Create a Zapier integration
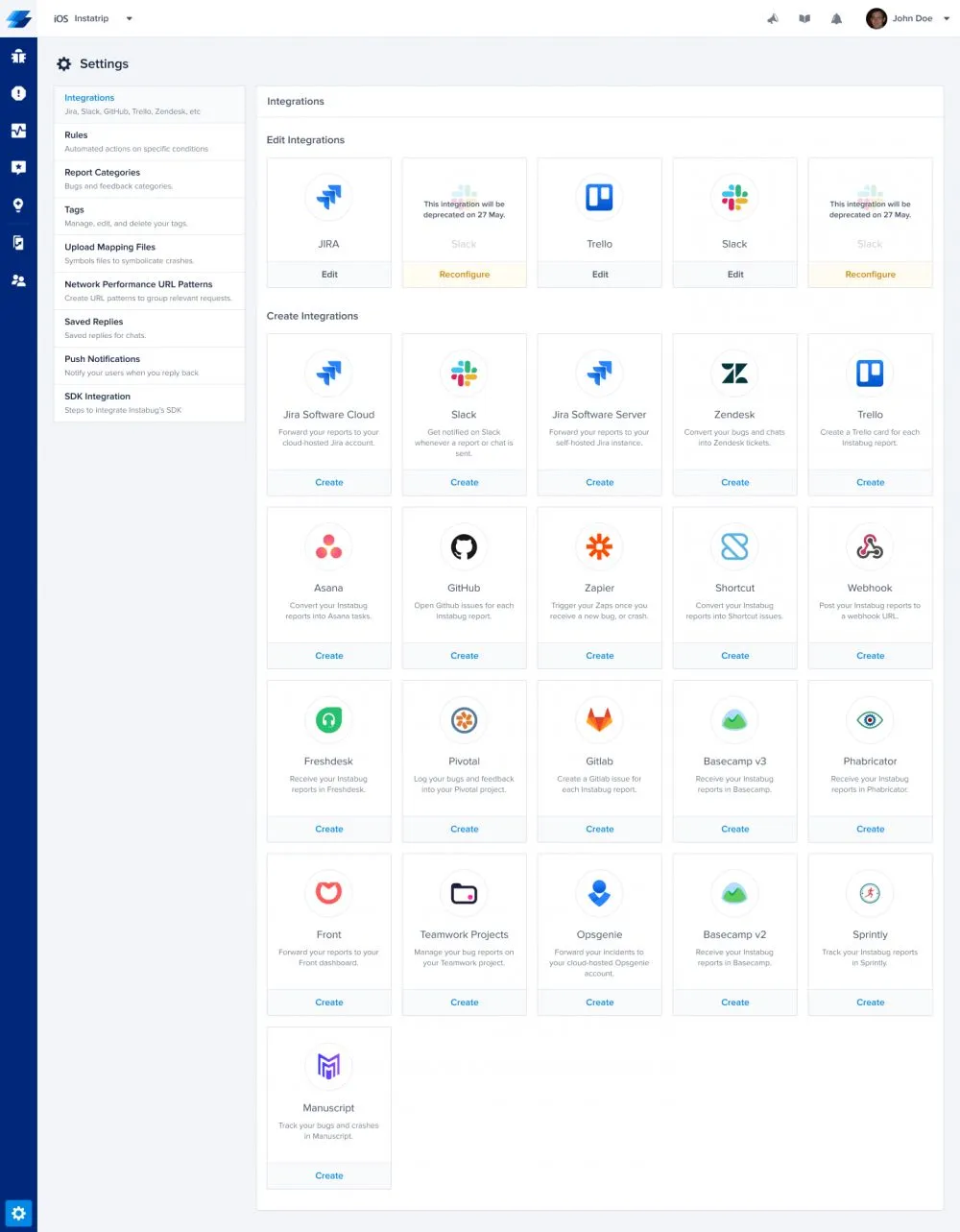This screenshot has height=1232, width=960. (600, 656)
